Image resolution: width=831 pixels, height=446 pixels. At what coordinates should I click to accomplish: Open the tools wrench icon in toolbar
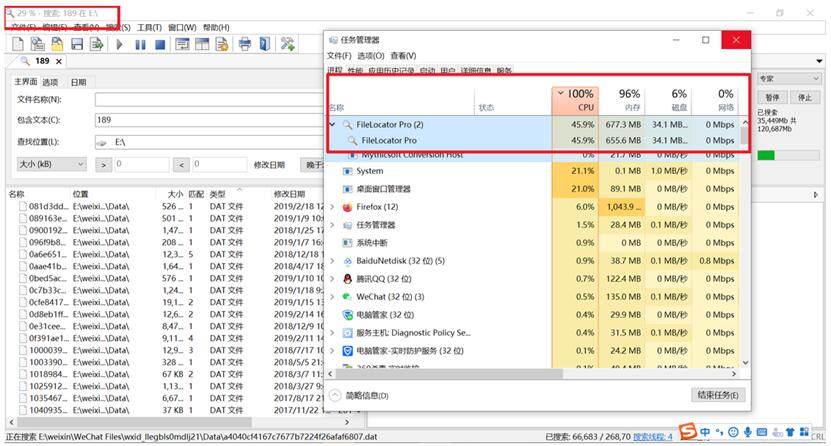point(288,44)
